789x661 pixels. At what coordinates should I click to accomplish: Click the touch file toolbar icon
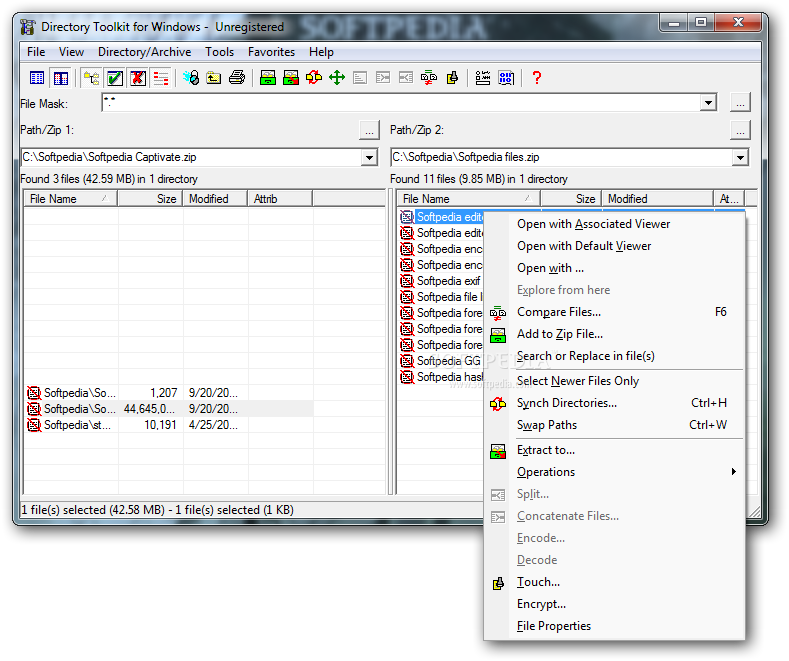point(452,77)
